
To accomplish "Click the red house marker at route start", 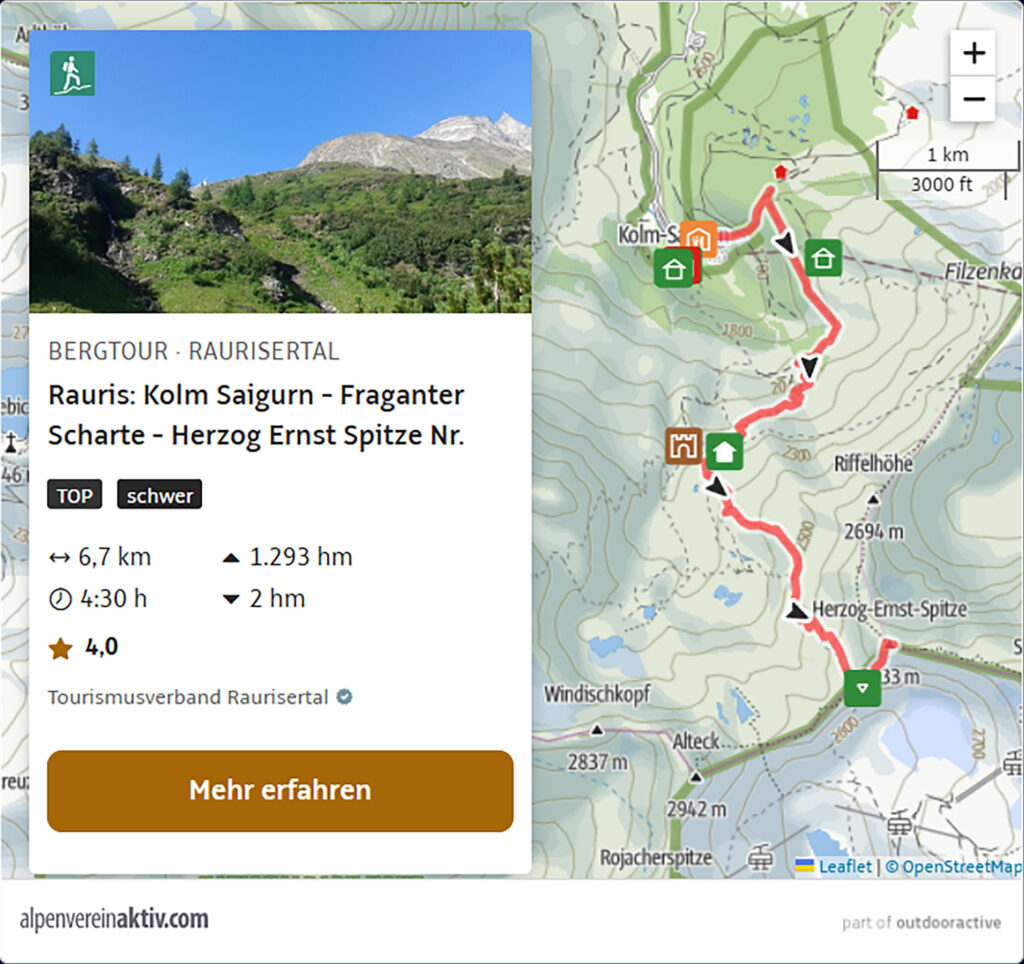I will click(780, 172).
